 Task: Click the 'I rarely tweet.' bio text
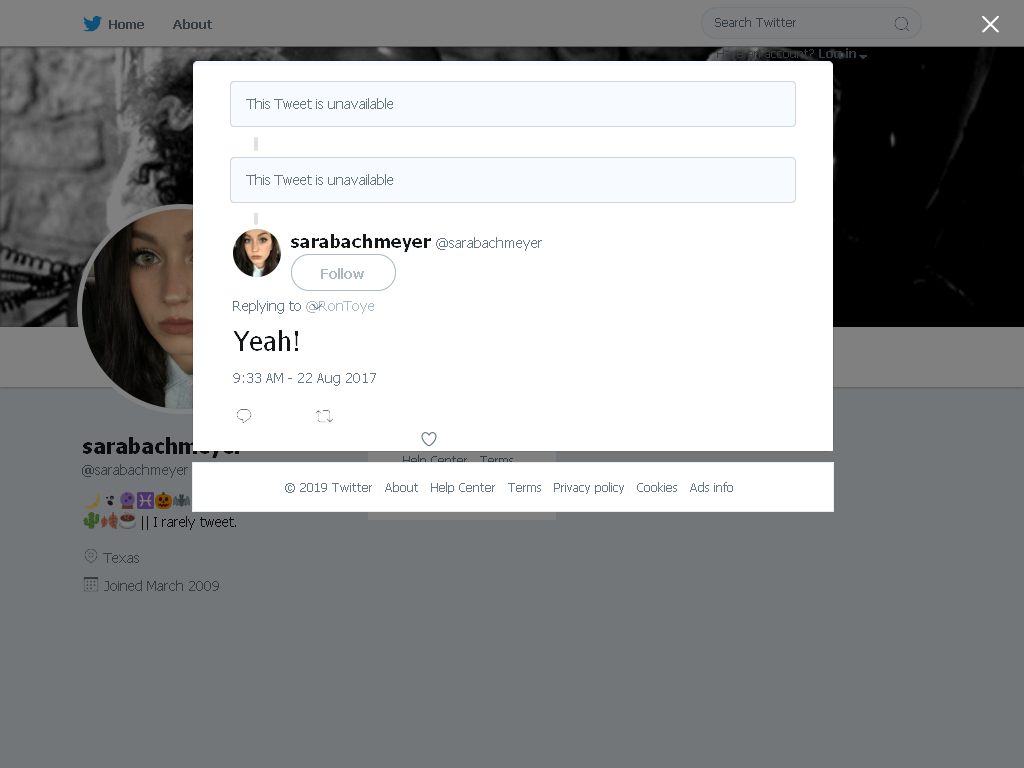coord(195,522)
